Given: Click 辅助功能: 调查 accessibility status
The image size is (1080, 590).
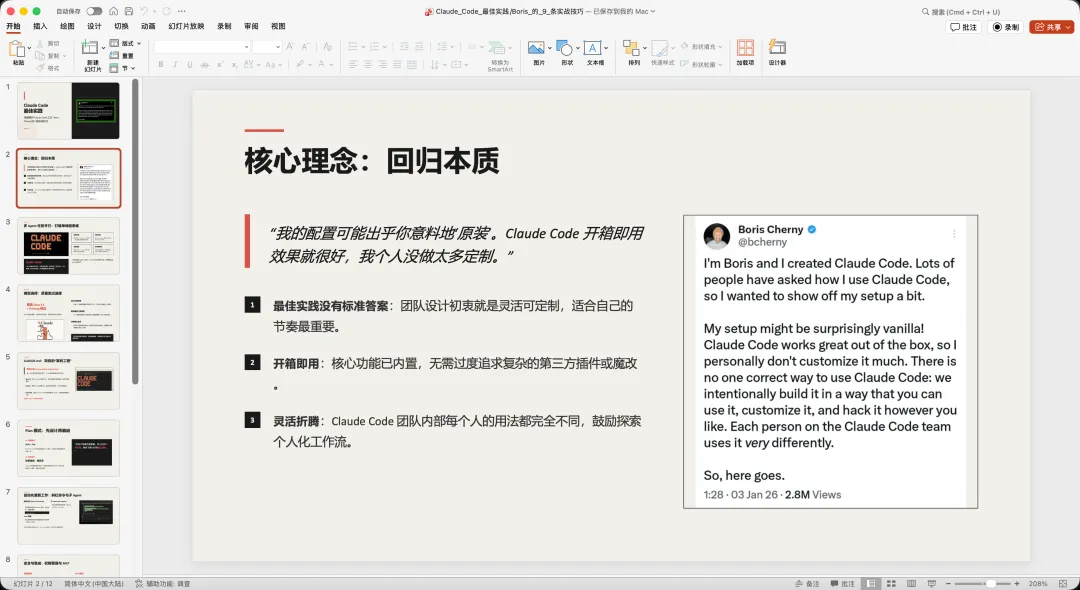Looking at the screenshot, I should (163, 583).
